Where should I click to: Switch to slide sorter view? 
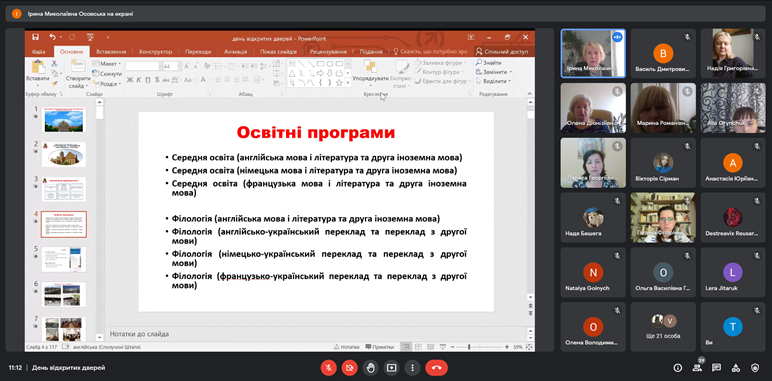pos(417,347)
